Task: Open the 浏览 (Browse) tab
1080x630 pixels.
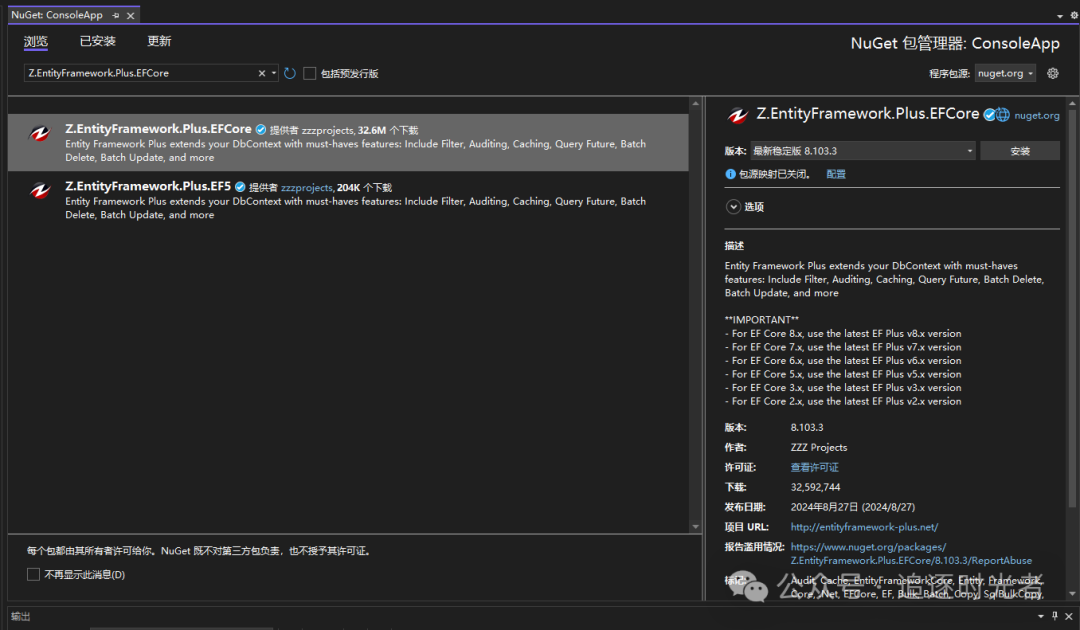Action: coord(36,41)
